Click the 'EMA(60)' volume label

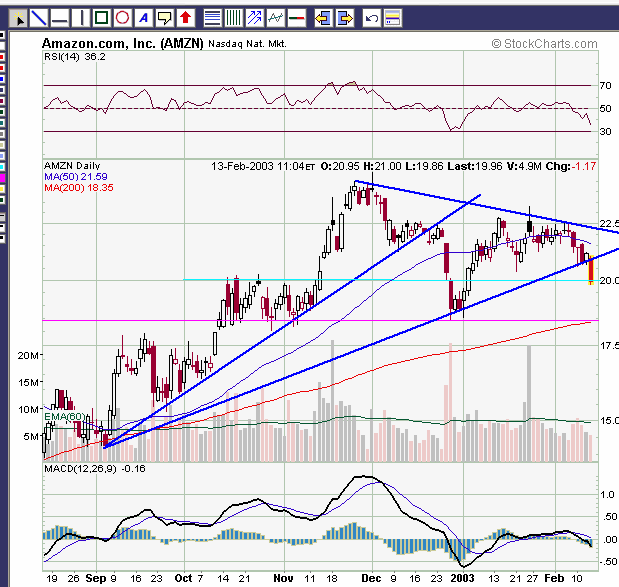pos(65,416)
